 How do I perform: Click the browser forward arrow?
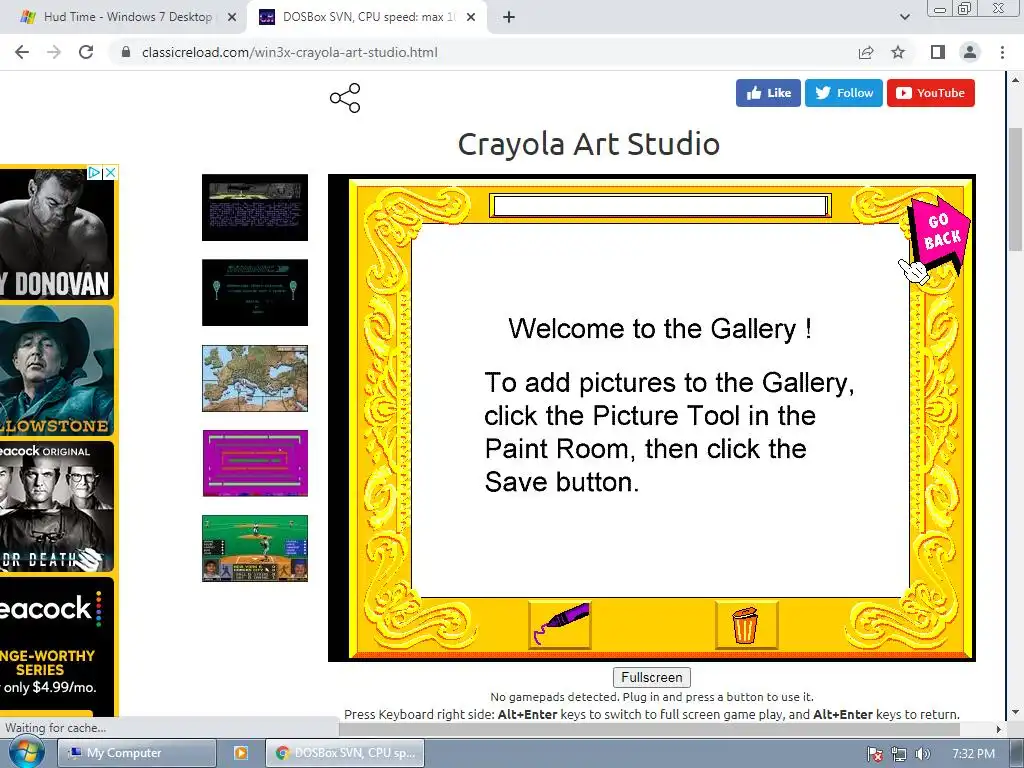(x=54, y=52)
